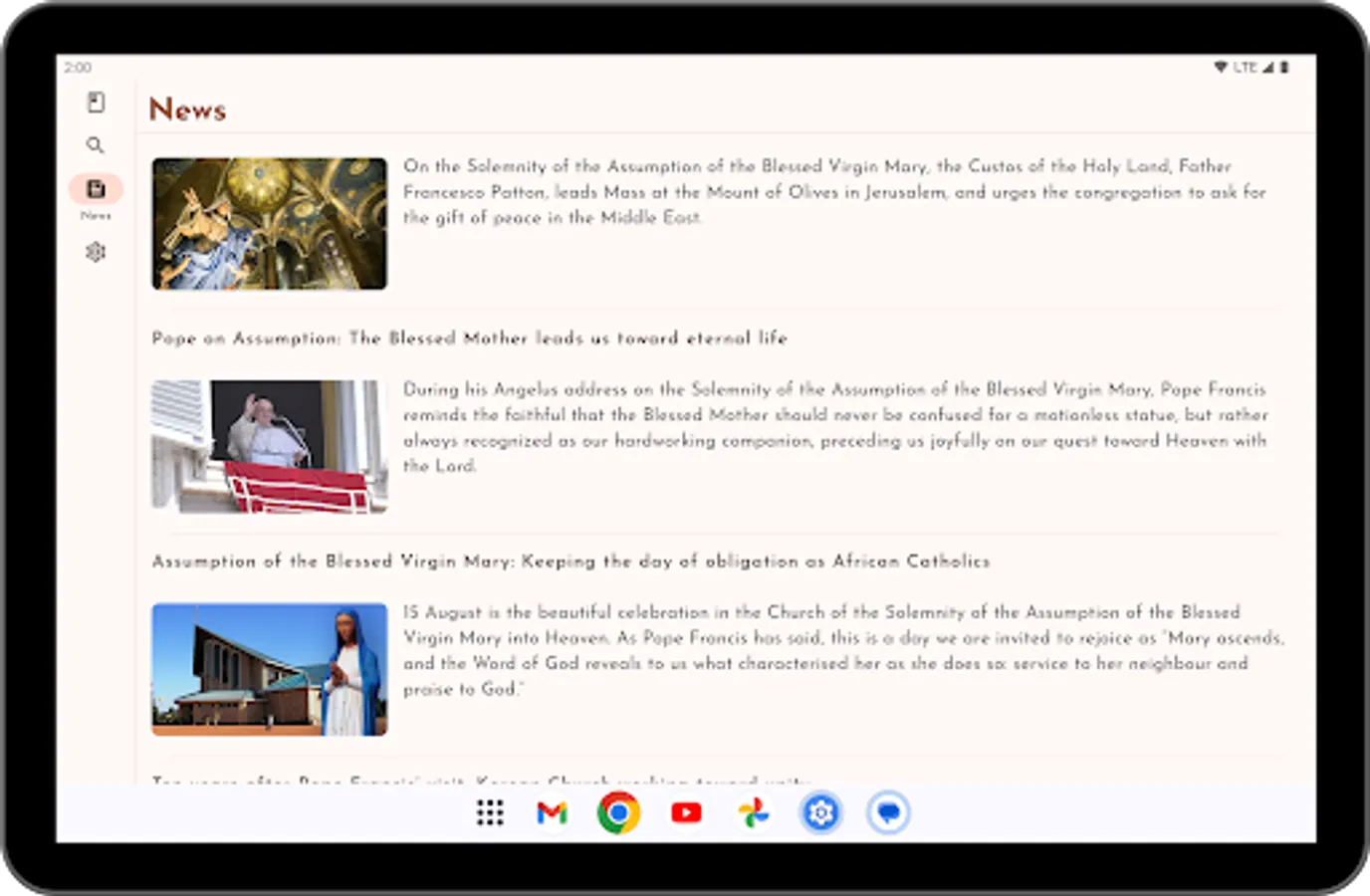The image size is (1370, 896).
Task: Click the Pope Angelus address thumbnail
Action: (x=269, y=446)
